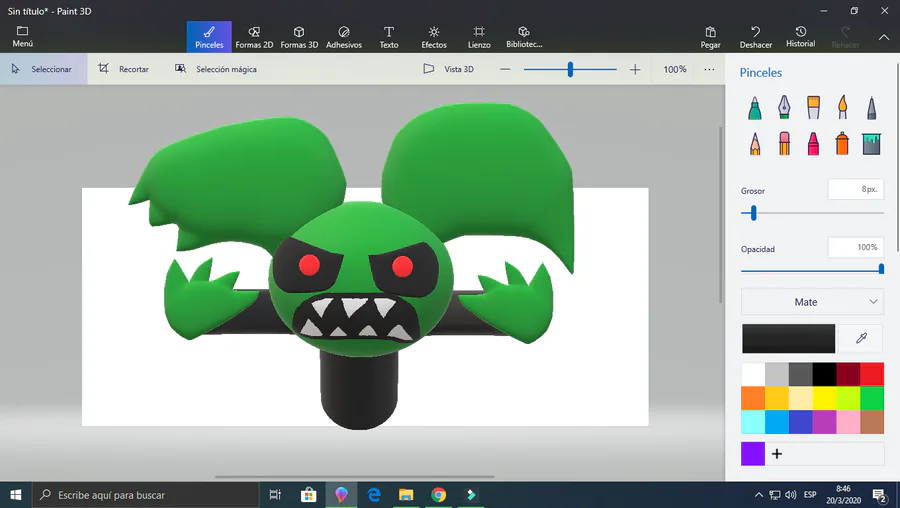900x508 pixels.
Task: Open File Explorer from taskbar
Action: click(x=406, y=495)
